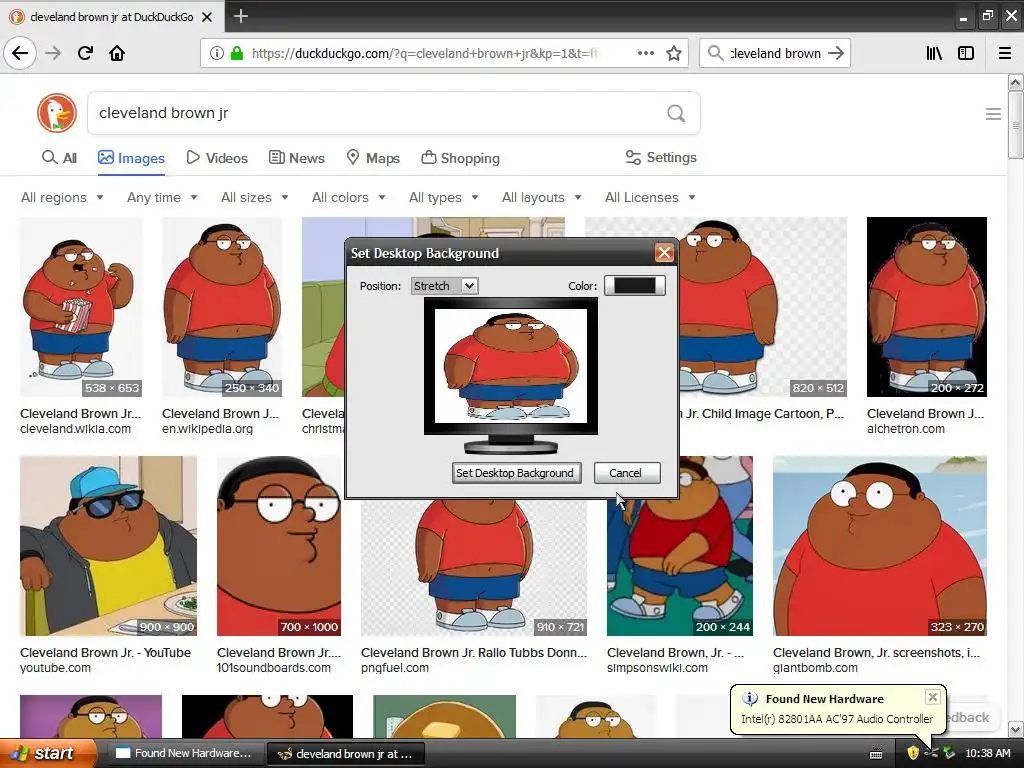The width and height of the screenshot is (1024, 768).
Task: Expand the All layouts filter
Action: [x=541, y=197]
